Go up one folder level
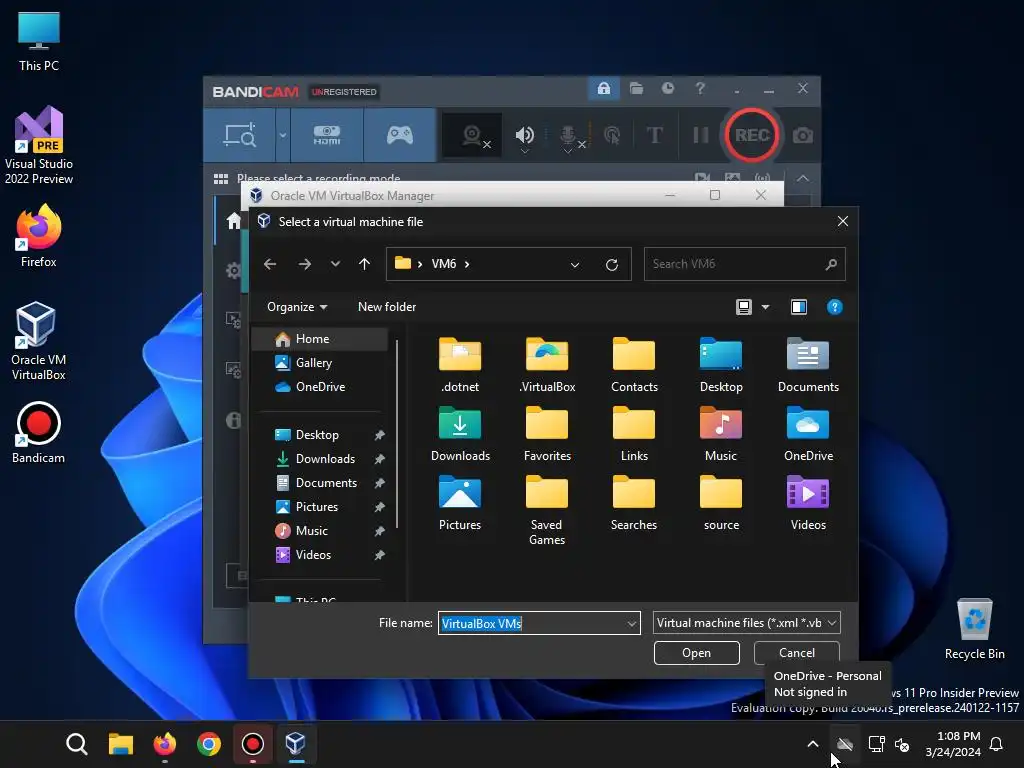1024x768 pixels. pos(364,264)
